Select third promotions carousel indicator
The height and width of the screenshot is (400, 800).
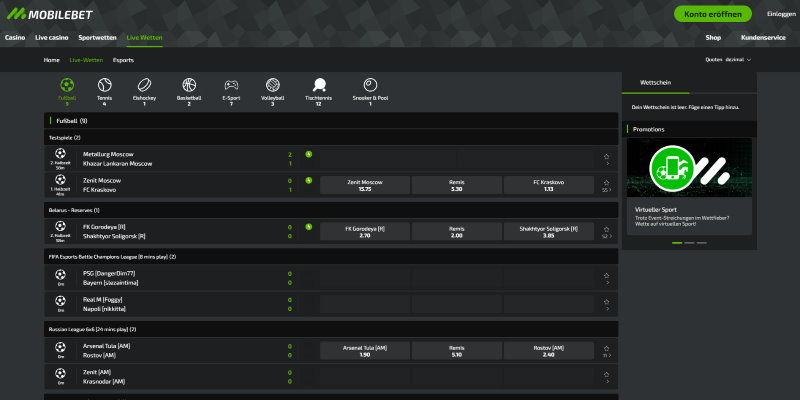[x=702, y=243]
